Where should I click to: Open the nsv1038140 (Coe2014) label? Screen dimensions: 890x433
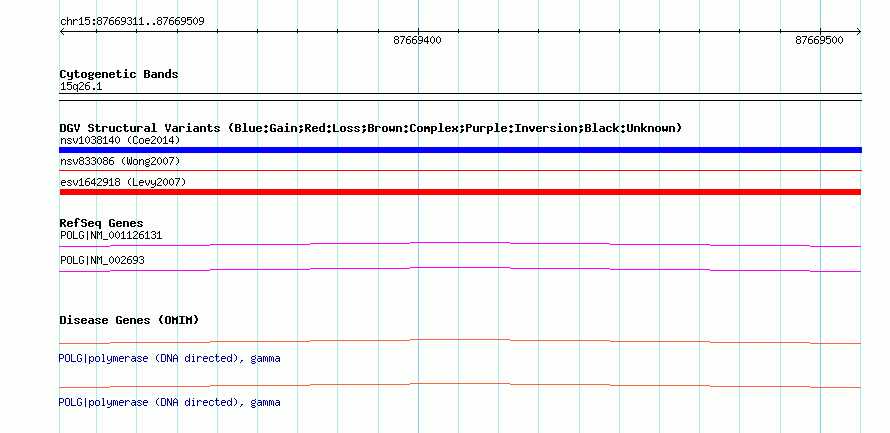pos(120,140)
